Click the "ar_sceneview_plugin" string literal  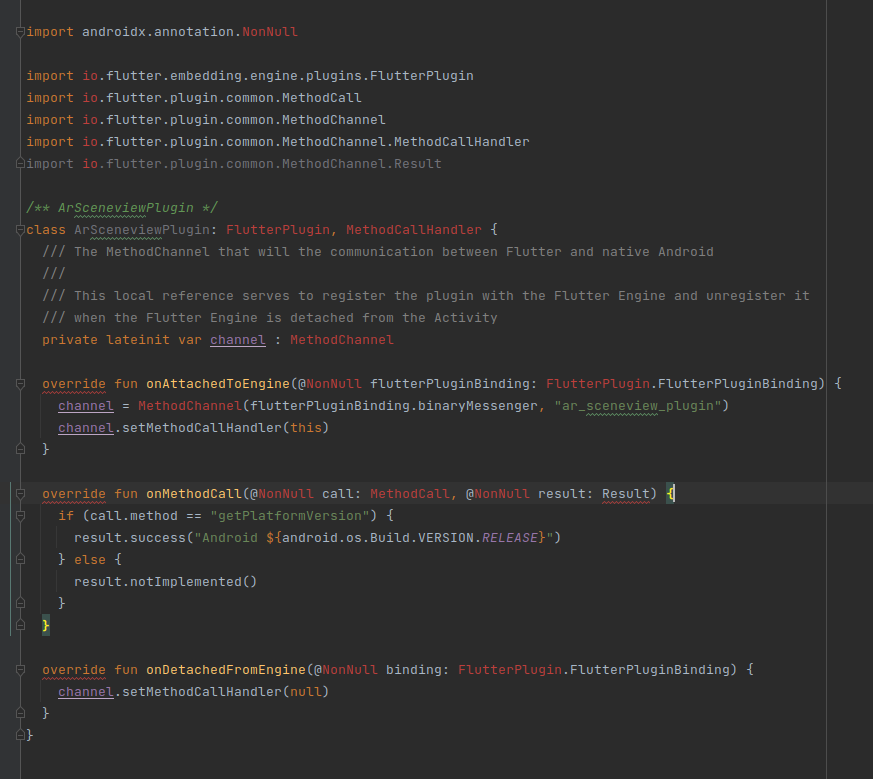point(638,406)
